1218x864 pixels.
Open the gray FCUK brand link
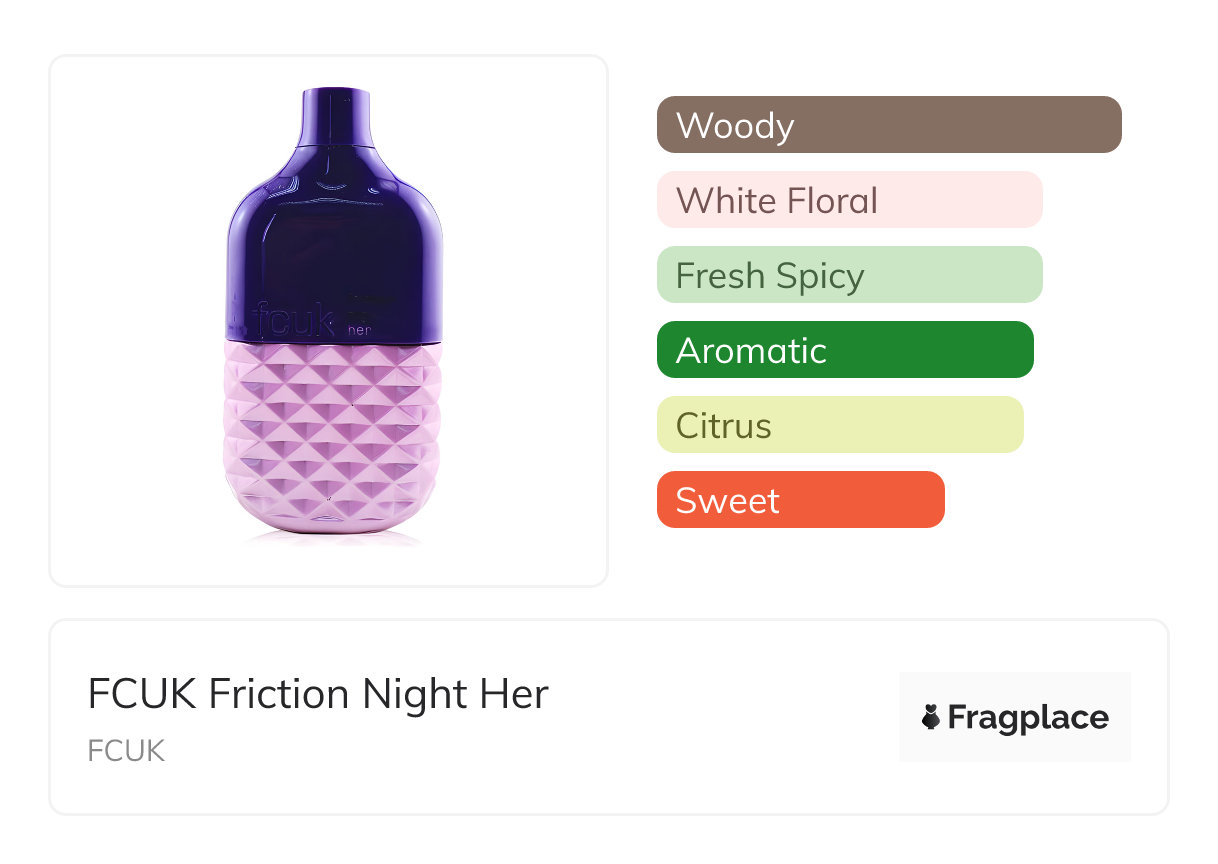tap(126, 751)
